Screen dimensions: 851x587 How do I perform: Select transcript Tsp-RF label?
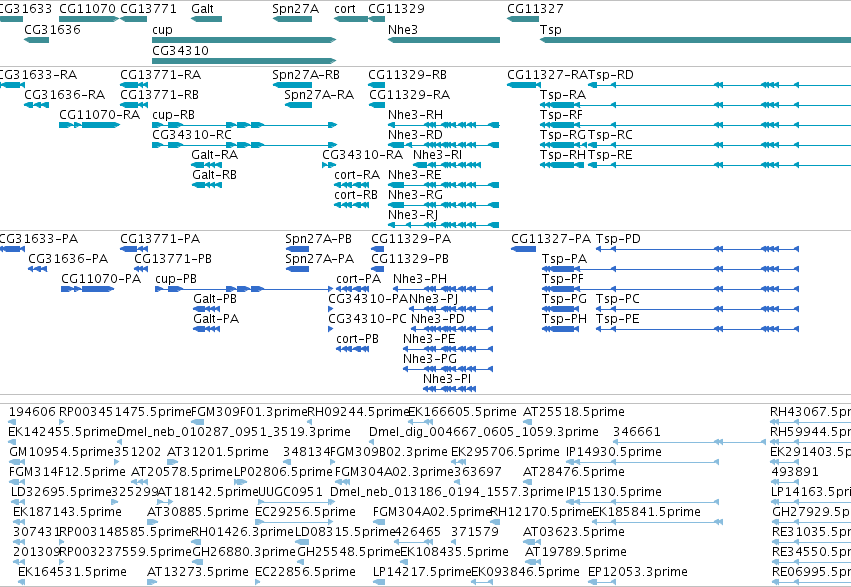click(561, 115)
